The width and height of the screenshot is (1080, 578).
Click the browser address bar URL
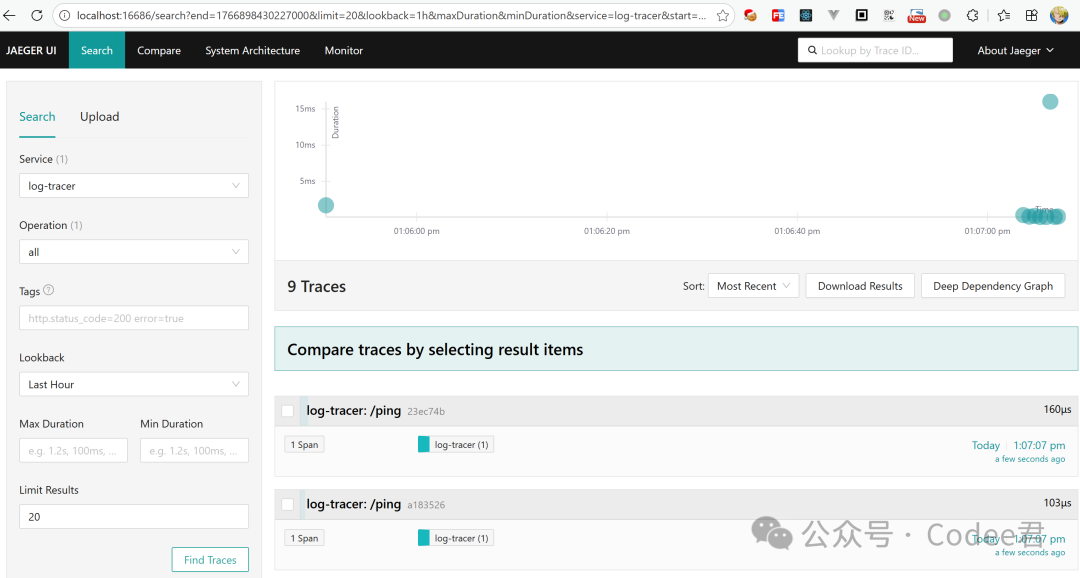(x=391, y=15)
